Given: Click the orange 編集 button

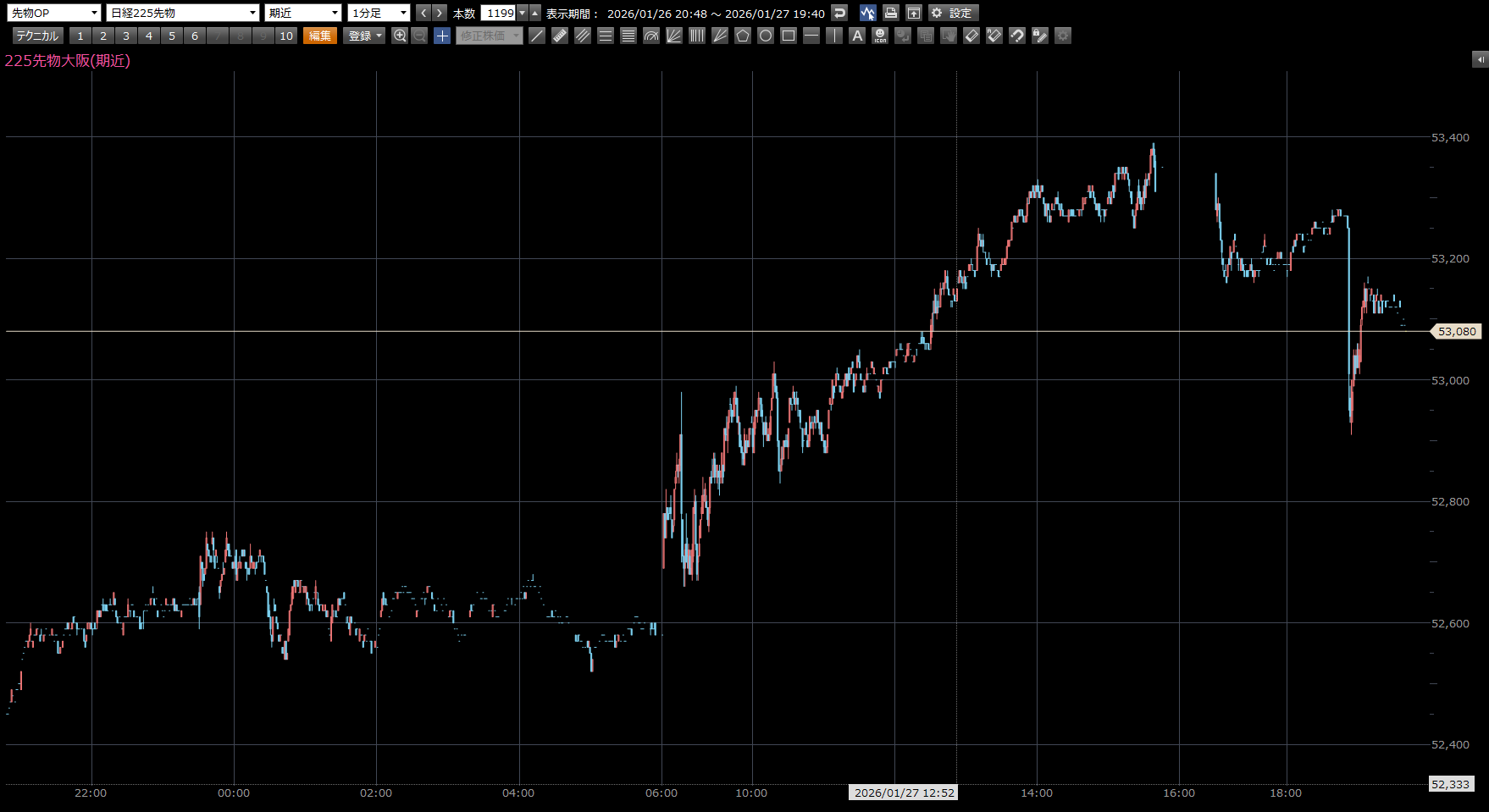Looking at the screenshot, I should point(320,36).
